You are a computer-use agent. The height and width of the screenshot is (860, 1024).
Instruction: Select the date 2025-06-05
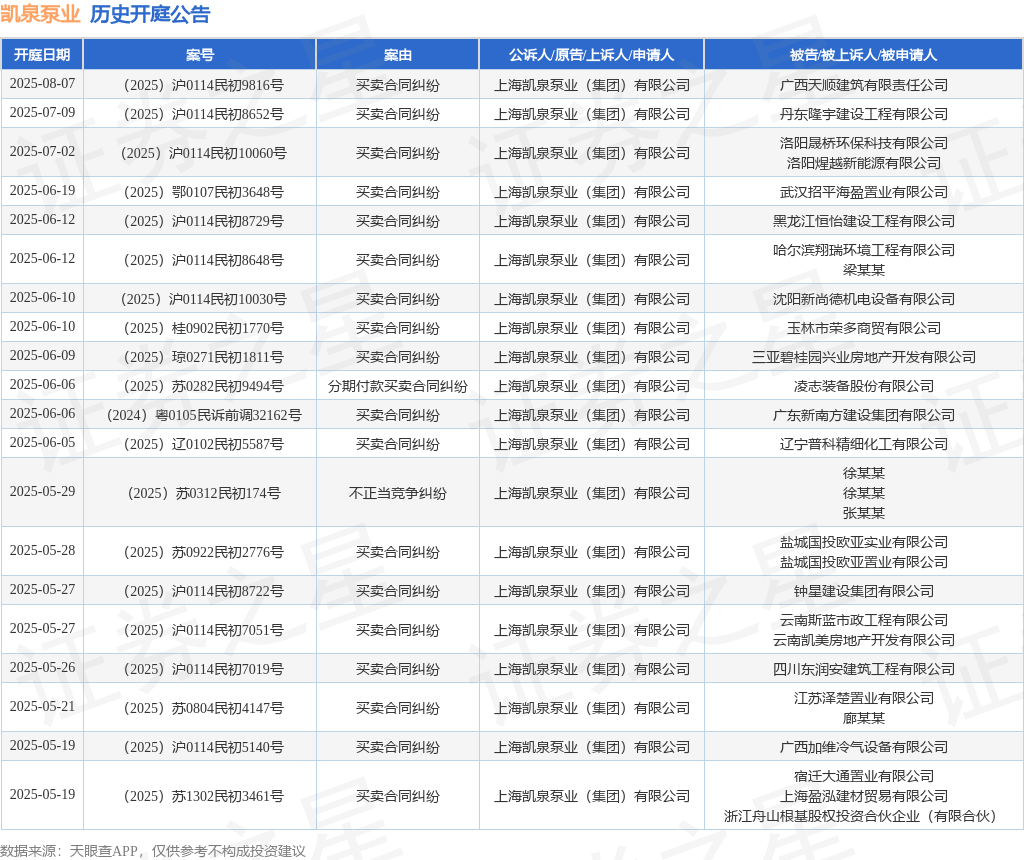(x=42, y=443)
